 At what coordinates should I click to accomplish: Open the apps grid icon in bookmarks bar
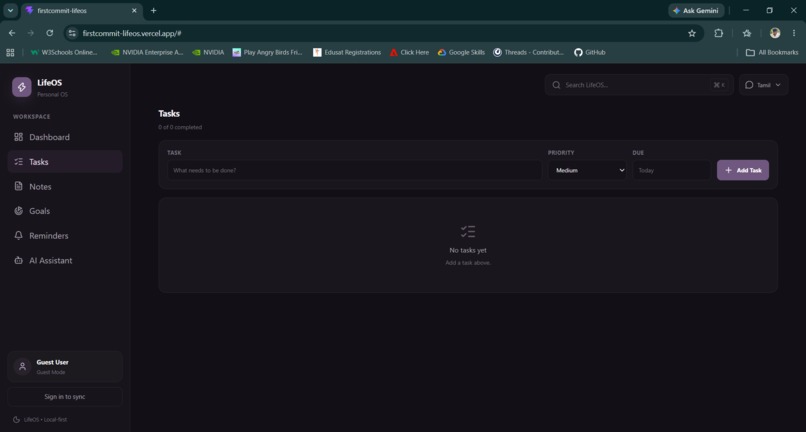pos(10,52)
